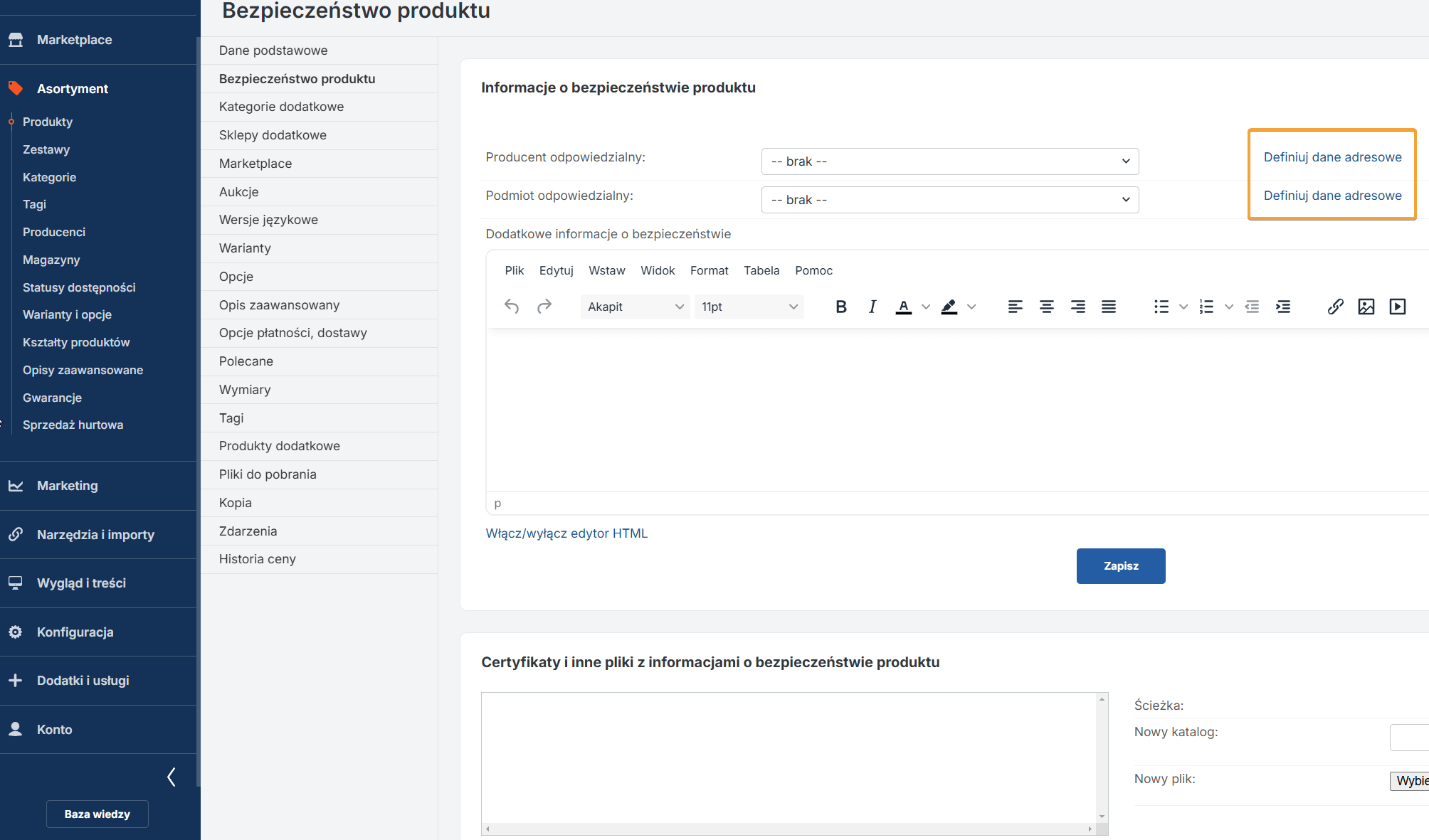
Task: Open Podmiot odpowiedzialny dropdown
Action: point(949,200)
